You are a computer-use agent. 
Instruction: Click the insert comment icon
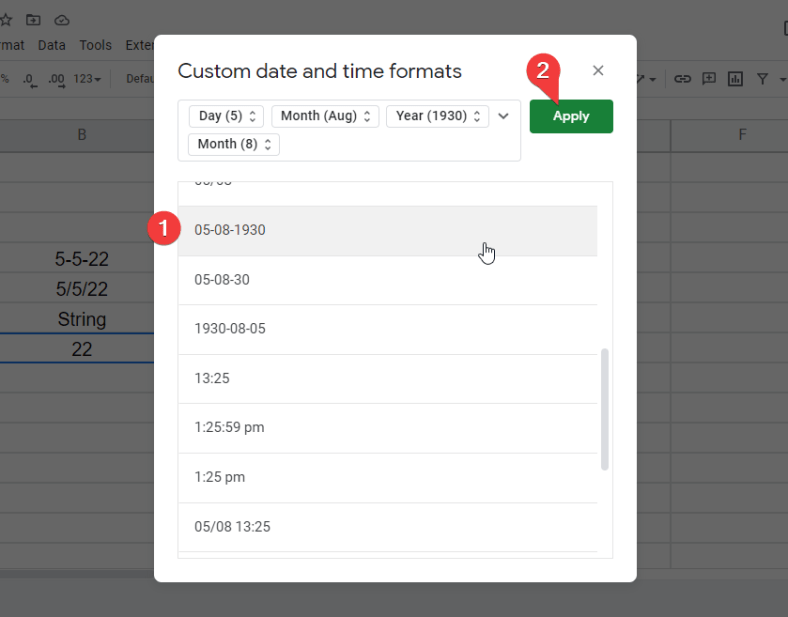point(709,79)
